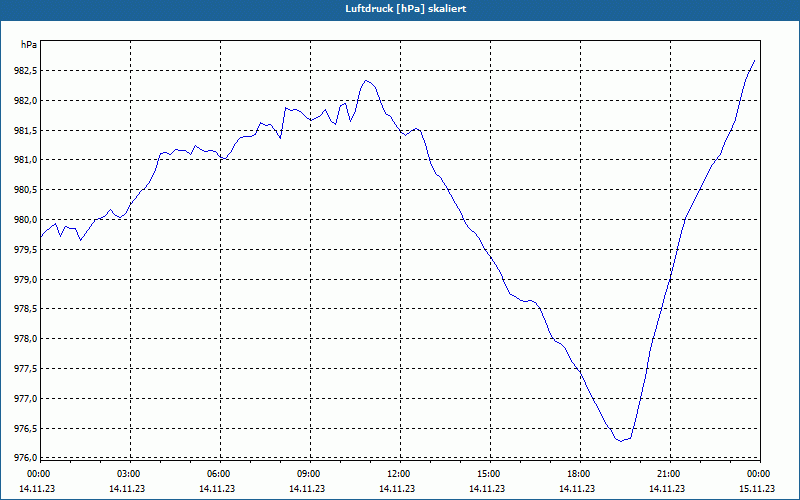The height and width of the screenshot is (500, 800).
Task: Select the 979,5 axis value
Action: (x=26, y=249)
